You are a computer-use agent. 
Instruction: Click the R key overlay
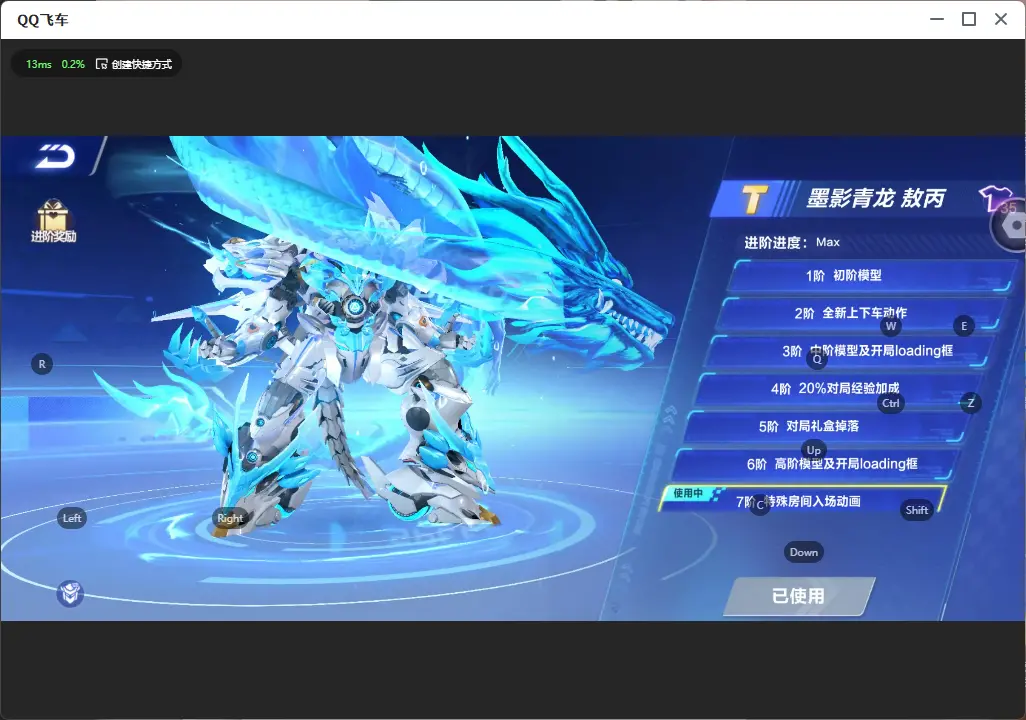click(42, 365)
